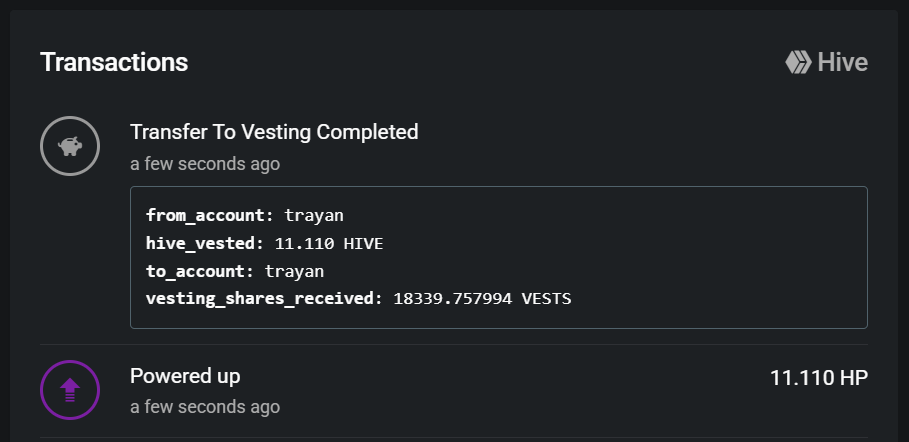This screenshot has width=909, height=442.
Task: Select the 18339.757994 VESTS value
Action: pos(482,298)
